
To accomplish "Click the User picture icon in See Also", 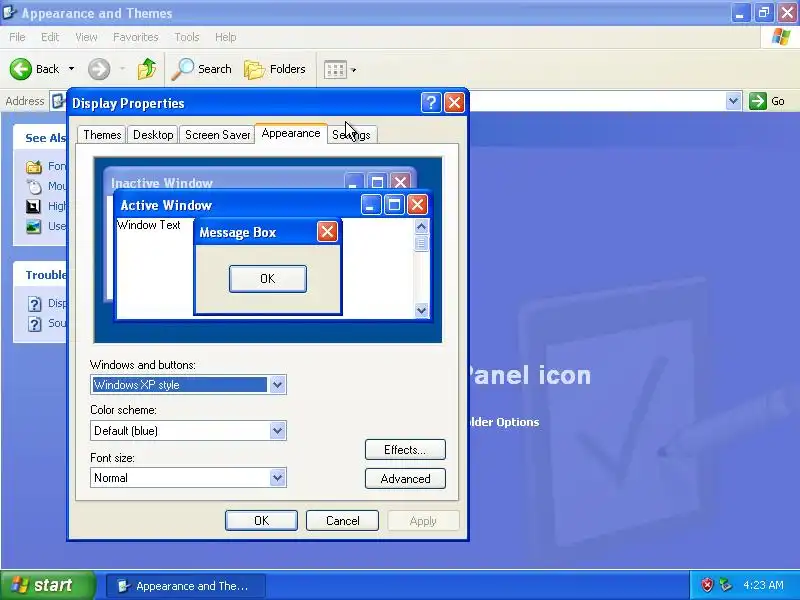I will point(33,226).
